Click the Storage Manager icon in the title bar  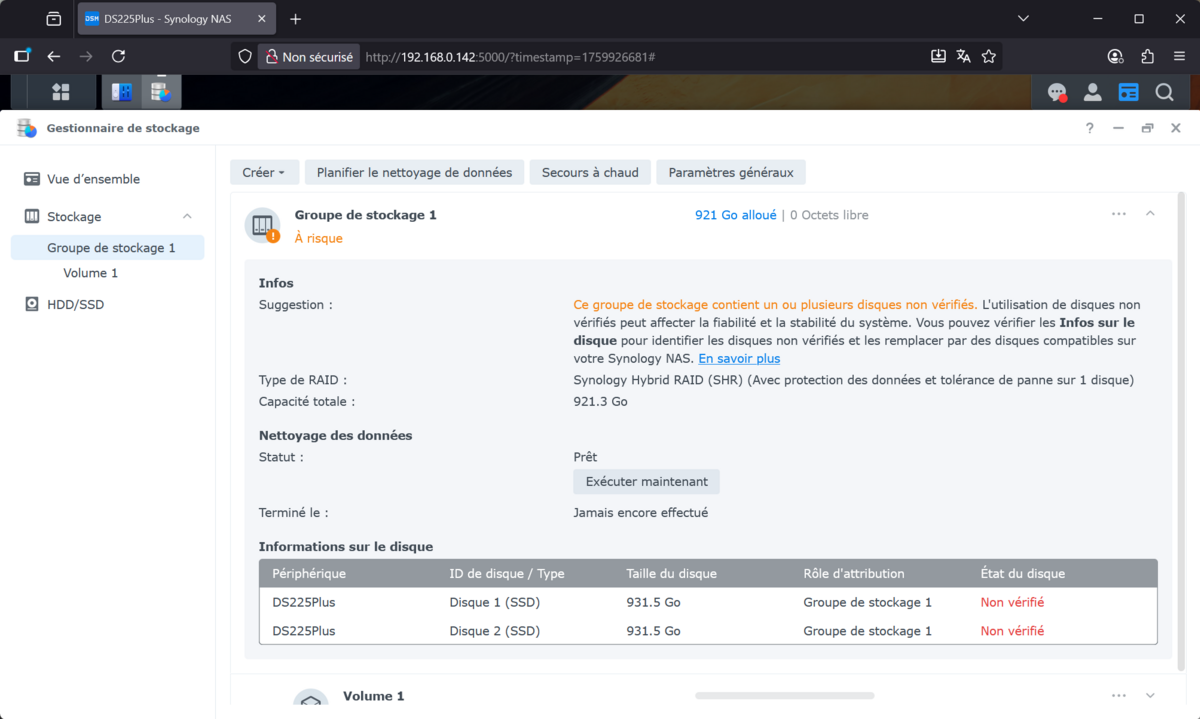click(26, 128)
